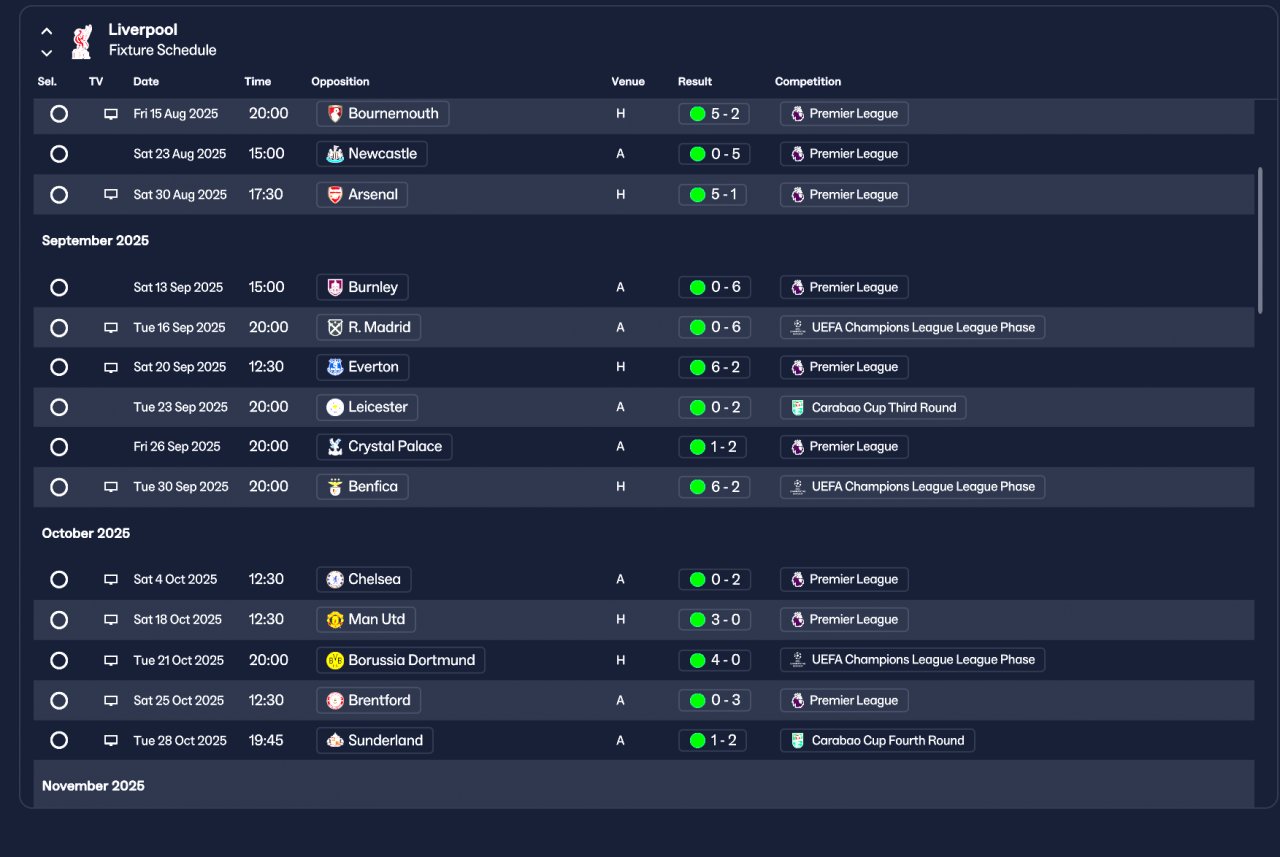The width and height of the screenshot is (1280, 857).
Task: Collapse the September 2025 month group
Action: [95, 241]
